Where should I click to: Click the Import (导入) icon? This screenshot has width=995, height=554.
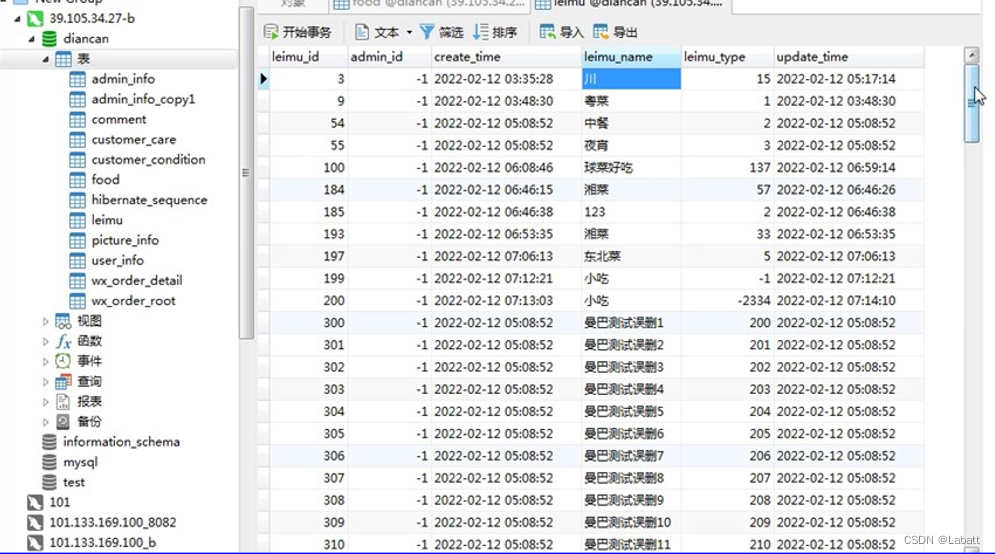click(x=547, y=32)
